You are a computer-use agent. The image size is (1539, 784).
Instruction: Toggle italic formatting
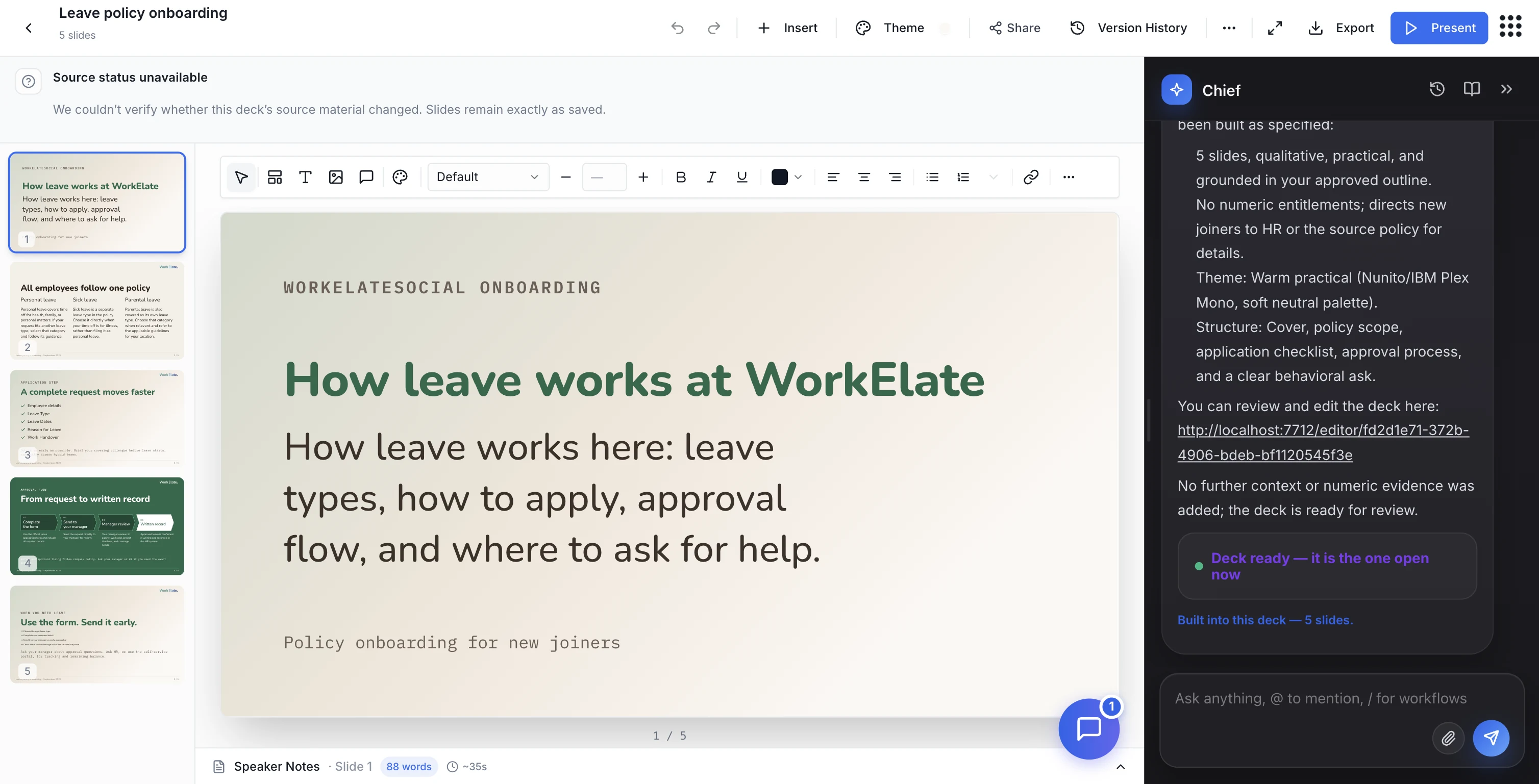pyautogui.click(x=711, y=176)
